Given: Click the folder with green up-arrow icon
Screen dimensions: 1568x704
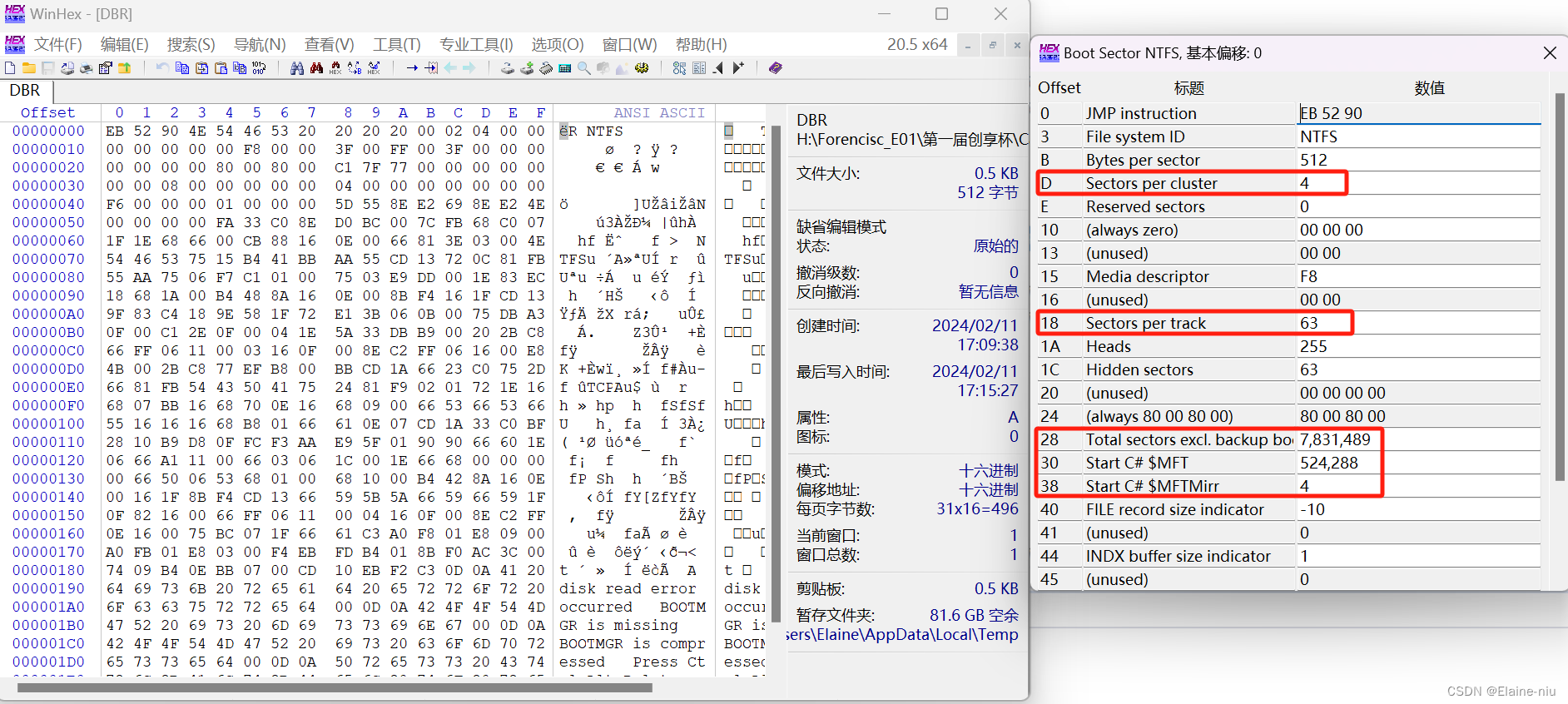Looking at the screenshot, I should pos(124,68).
